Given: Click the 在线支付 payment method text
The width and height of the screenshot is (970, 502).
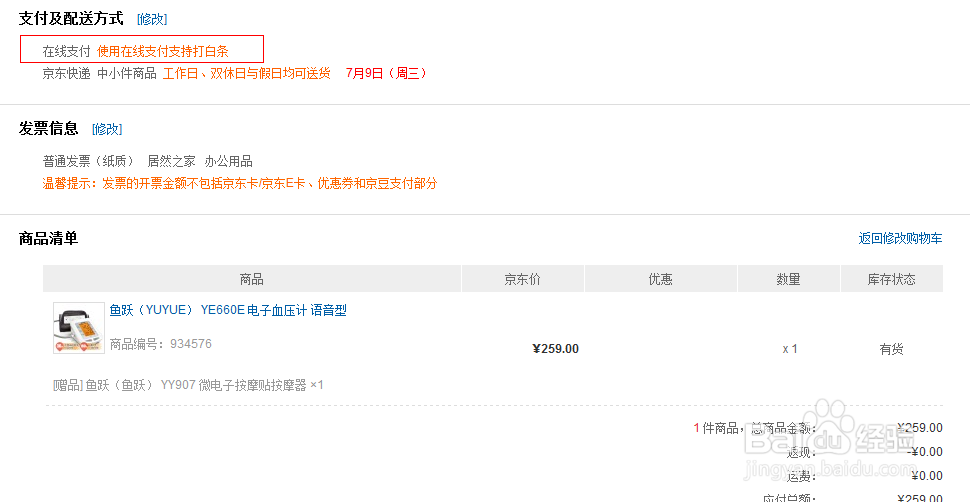Looking at the screenshot, I should click(66, 50).
